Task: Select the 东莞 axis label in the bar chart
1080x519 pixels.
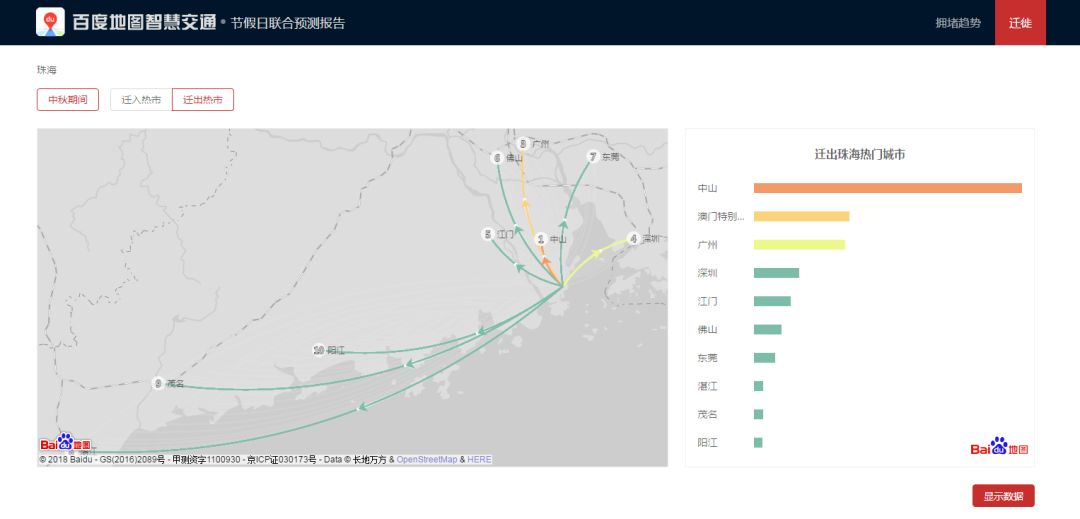Action: tap(707, 358)
